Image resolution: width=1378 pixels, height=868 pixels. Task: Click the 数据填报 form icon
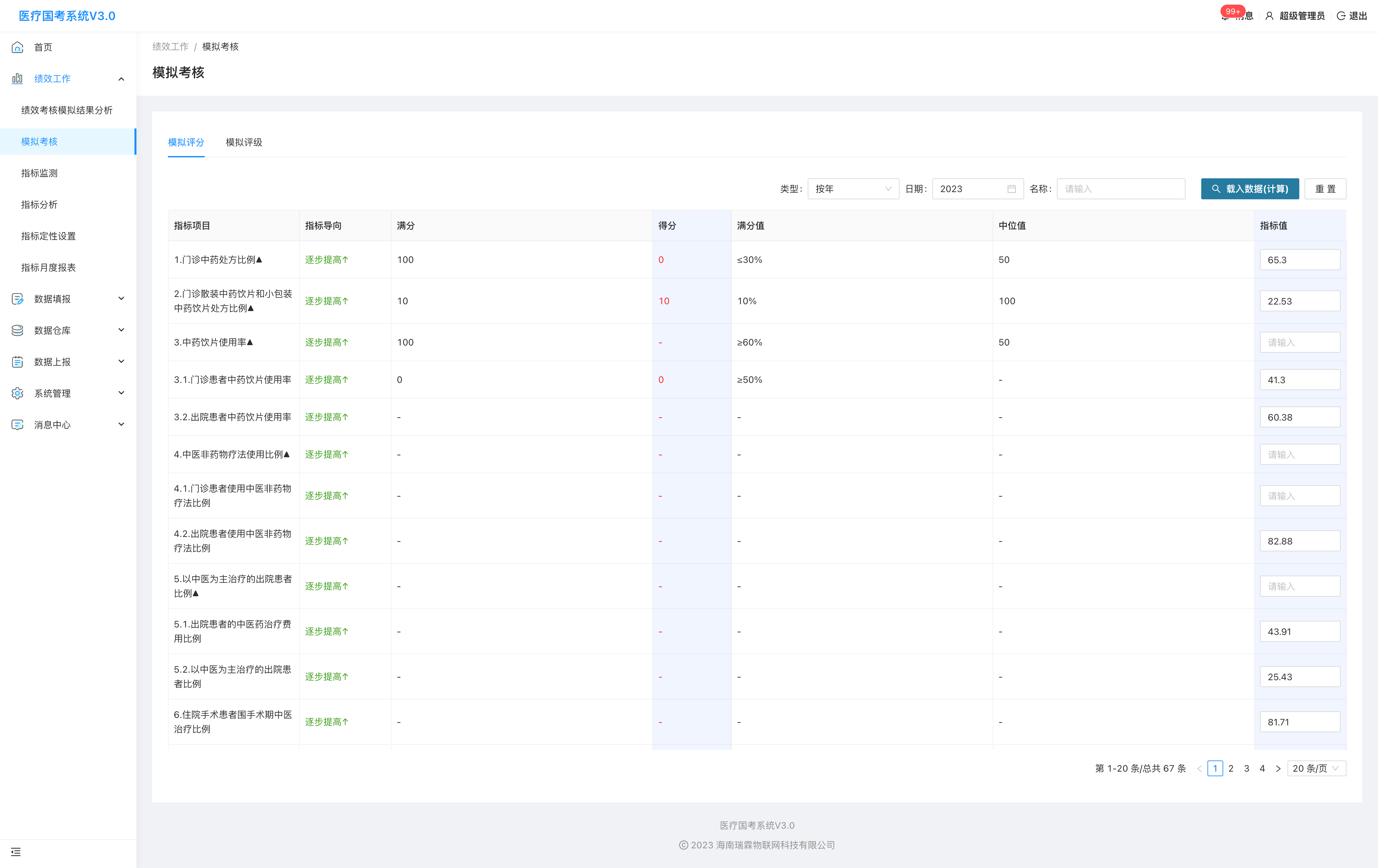pyautogui.click(x=17, y=299)
